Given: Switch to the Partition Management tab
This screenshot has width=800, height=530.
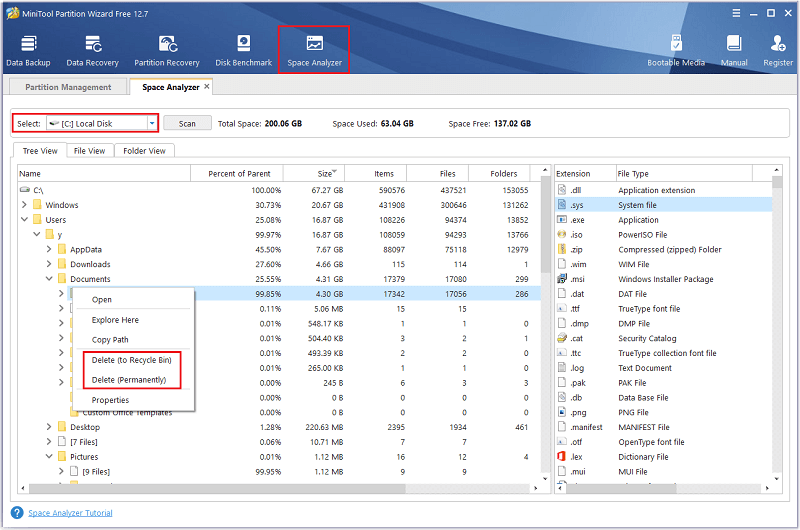Looking at the screenshot, I should [x=68, y=87].
